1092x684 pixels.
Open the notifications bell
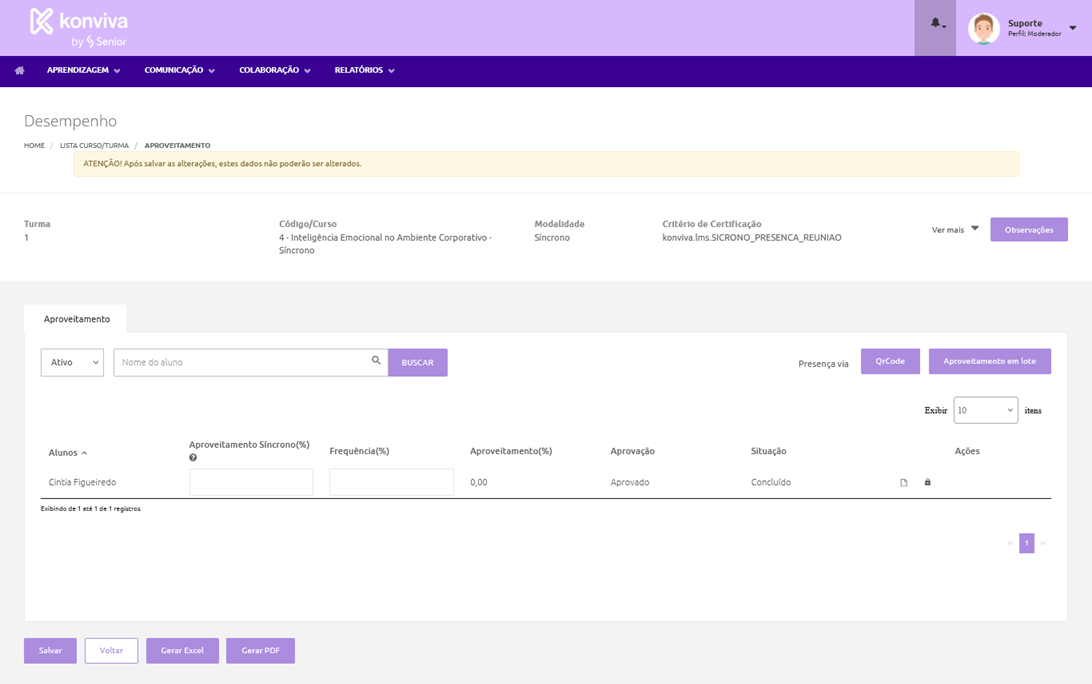(936, 24)
